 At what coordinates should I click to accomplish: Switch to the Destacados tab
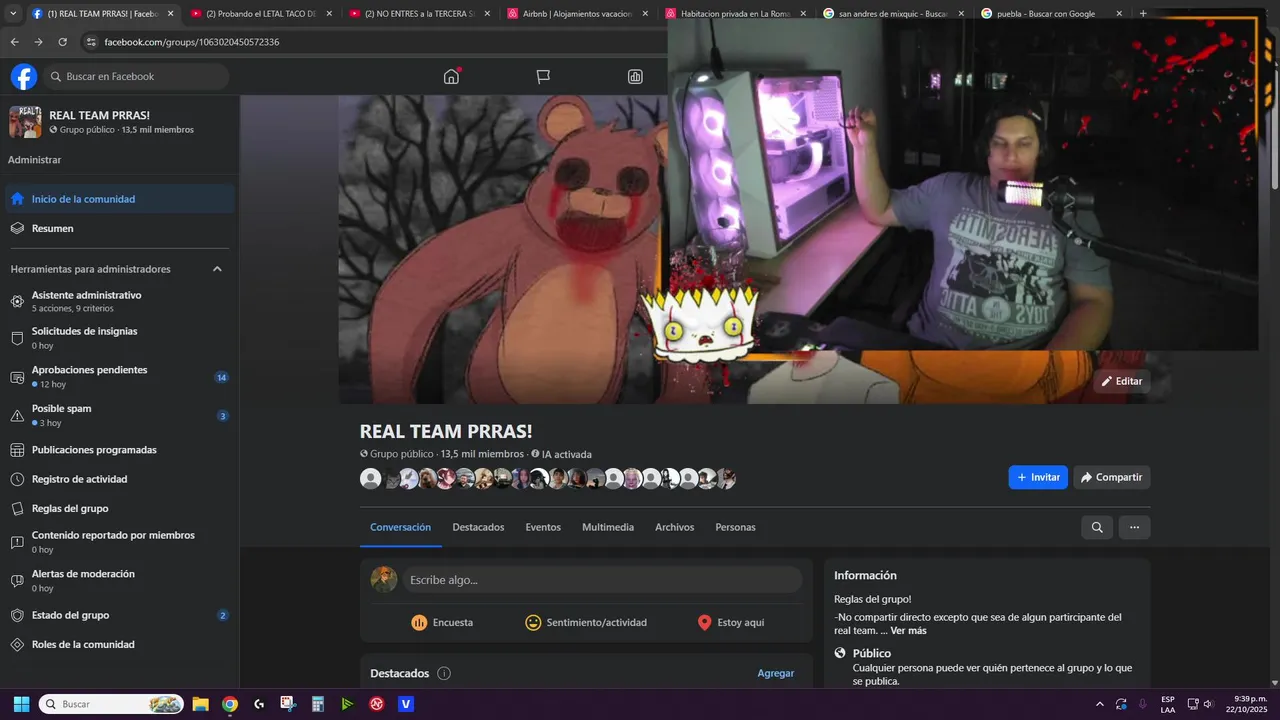(x=478, y=527)
